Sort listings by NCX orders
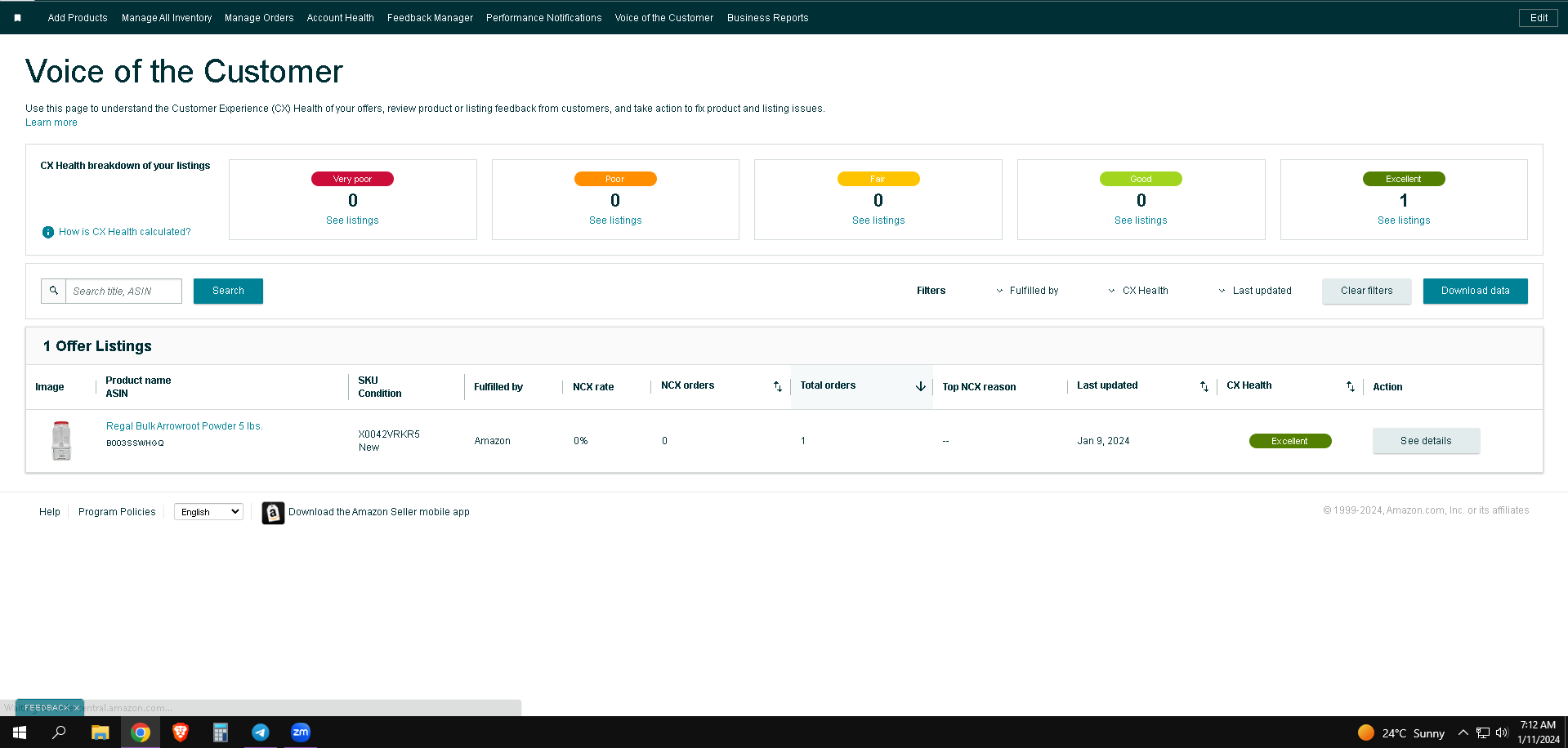 [778, 386]
